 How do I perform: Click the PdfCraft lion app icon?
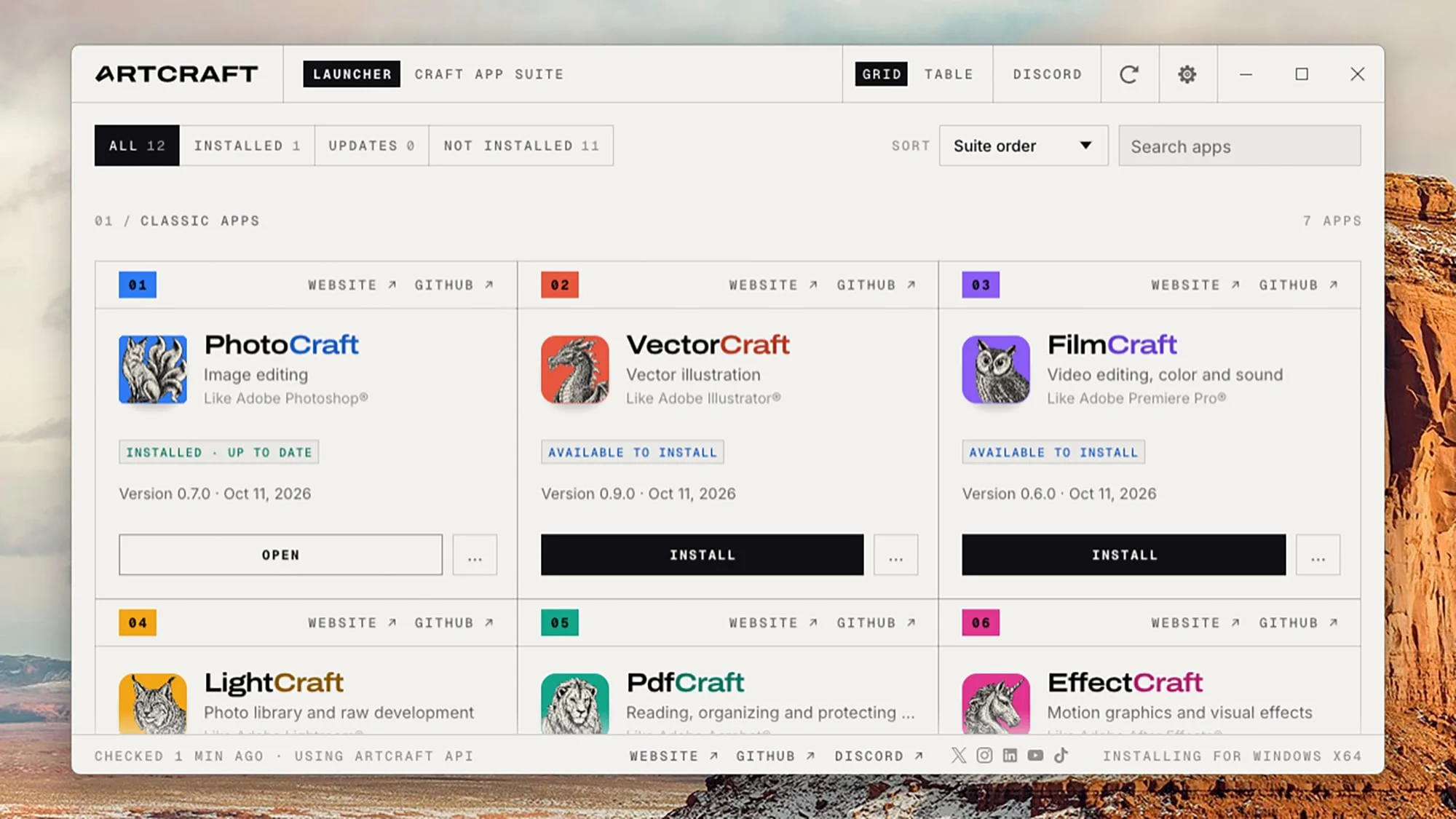coord(575,703)
